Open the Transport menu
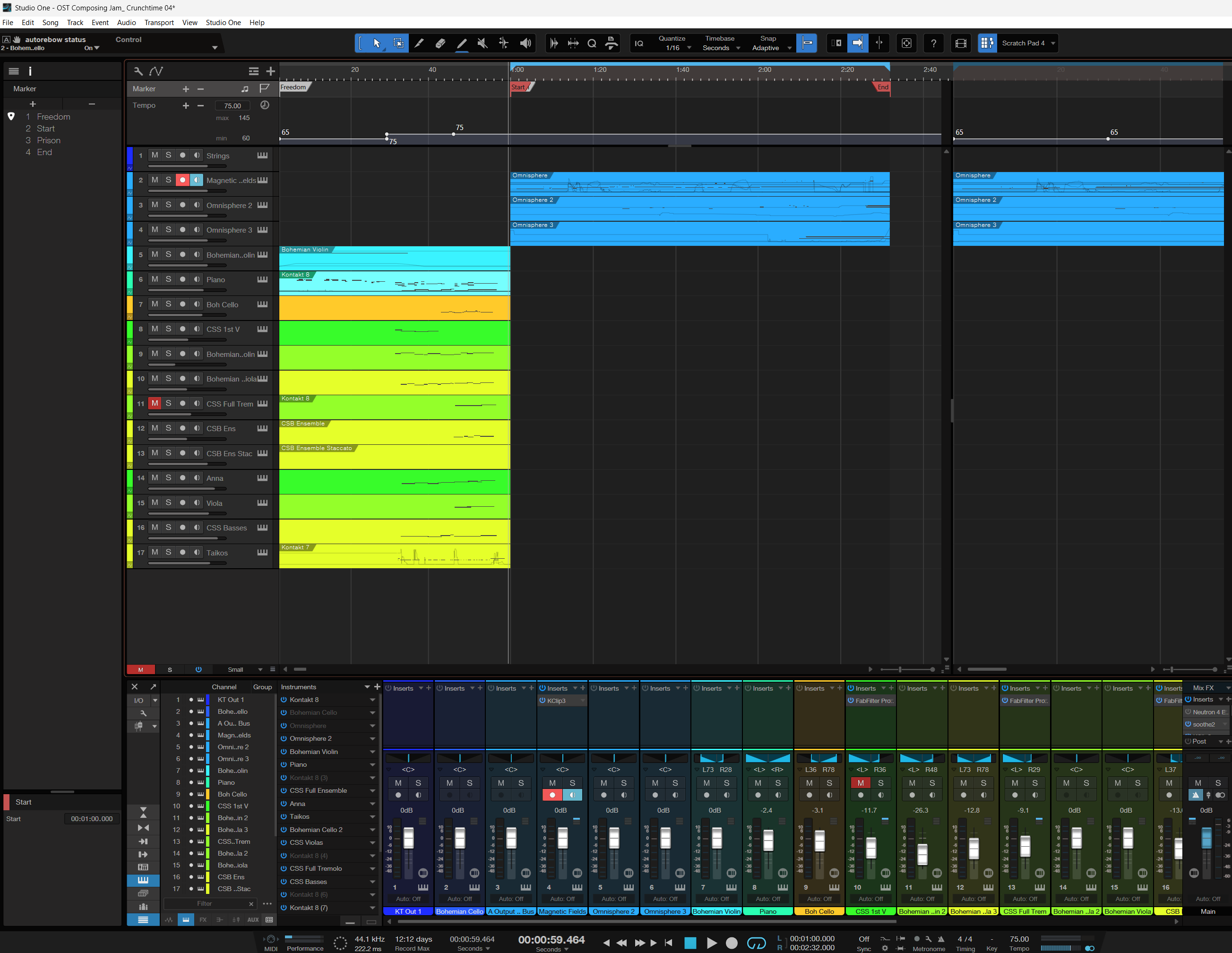The image size is (1232, 953). [x=159, y=23]
